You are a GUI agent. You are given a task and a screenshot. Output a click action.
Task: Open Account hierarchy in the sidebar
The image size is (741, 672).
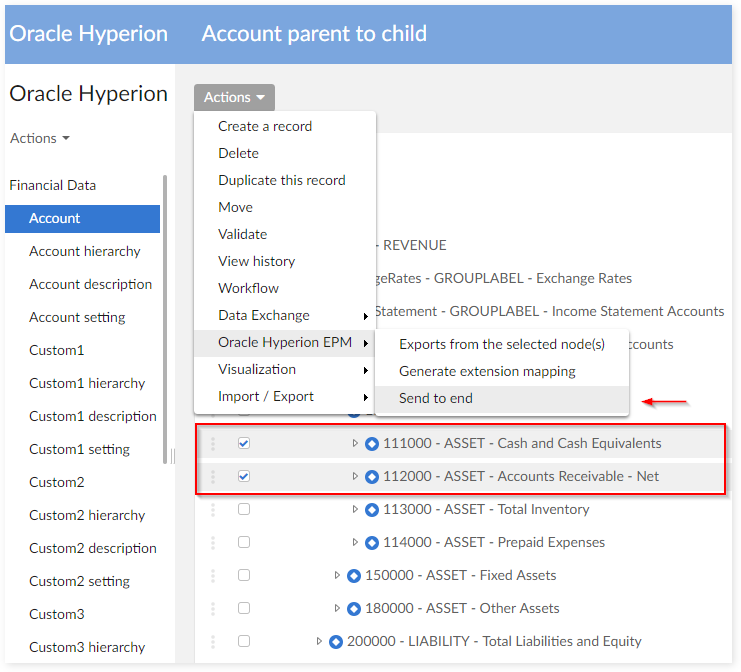click(x=85, y=251)
